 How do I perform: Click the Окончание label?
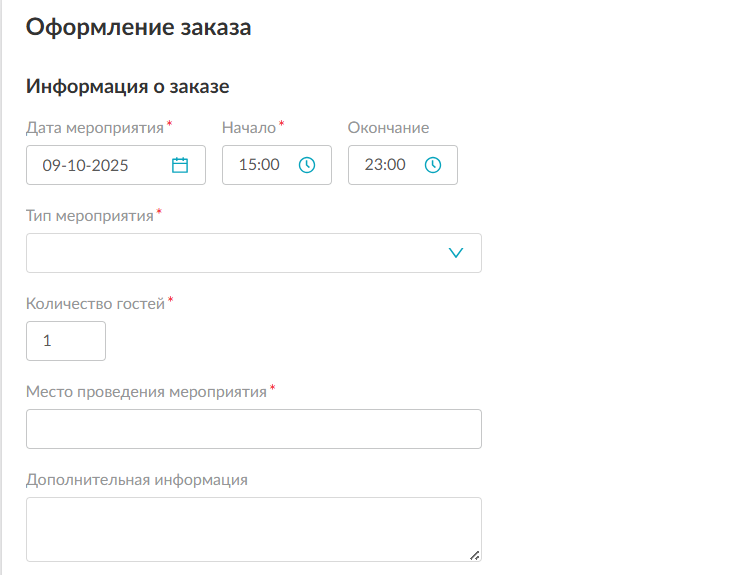pyautogui.click(x=388, y=128)
